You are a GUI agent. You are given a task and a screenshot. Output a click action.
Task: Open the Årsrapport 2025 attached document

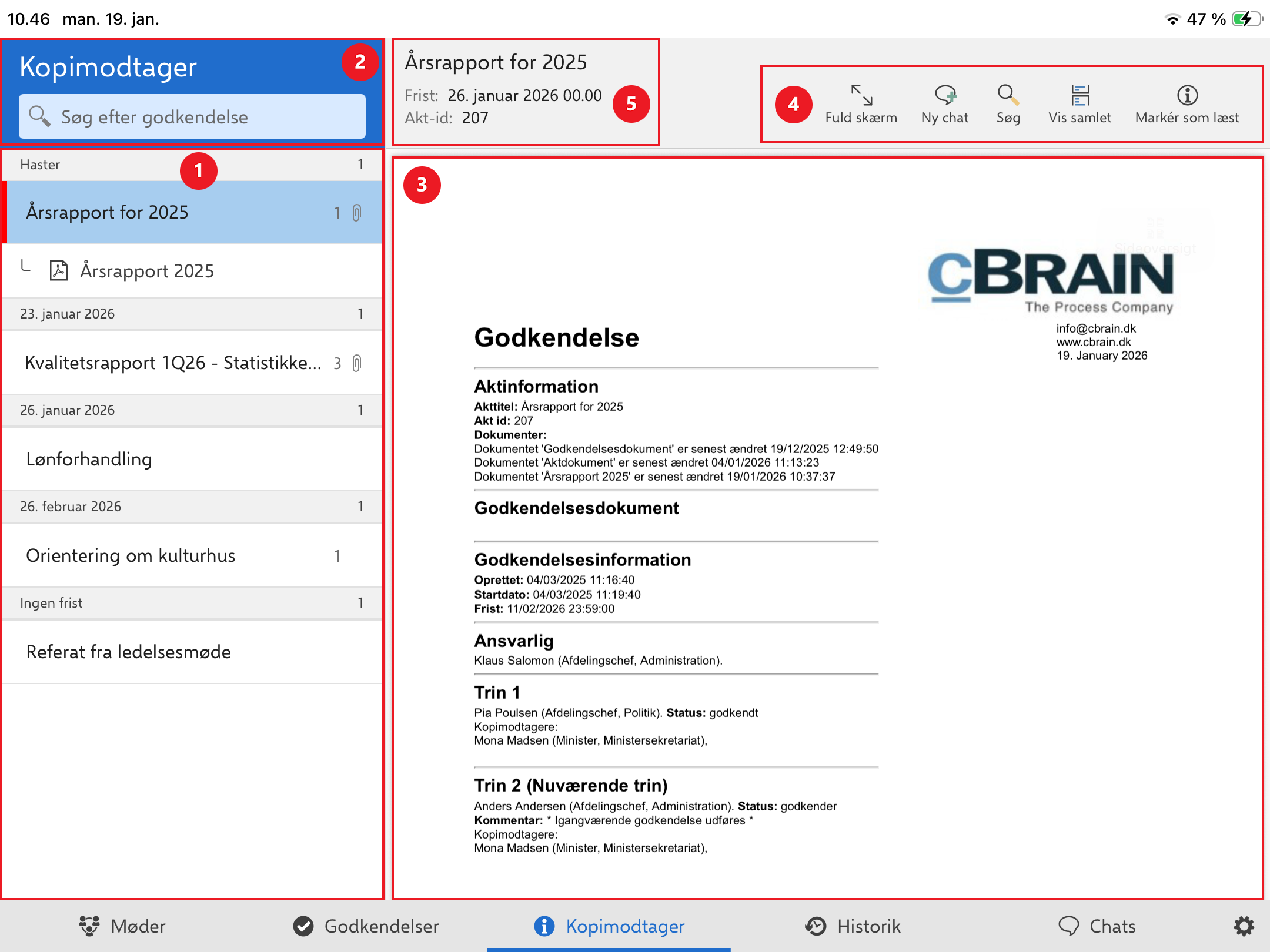point(192,271)
